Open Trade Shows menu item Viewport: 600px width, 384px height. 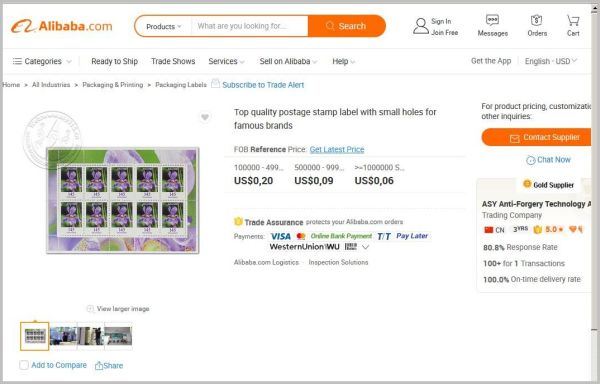(173, 61)
